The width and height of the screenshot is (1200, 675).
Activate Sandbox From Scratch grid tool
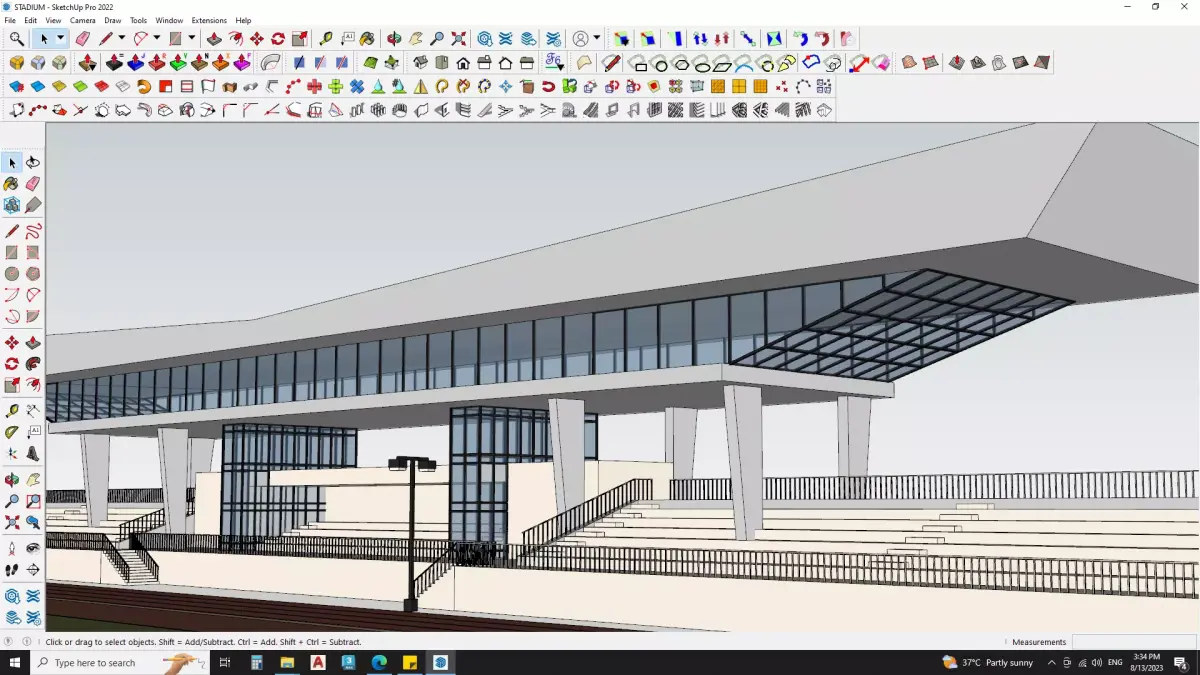[931, 63]
